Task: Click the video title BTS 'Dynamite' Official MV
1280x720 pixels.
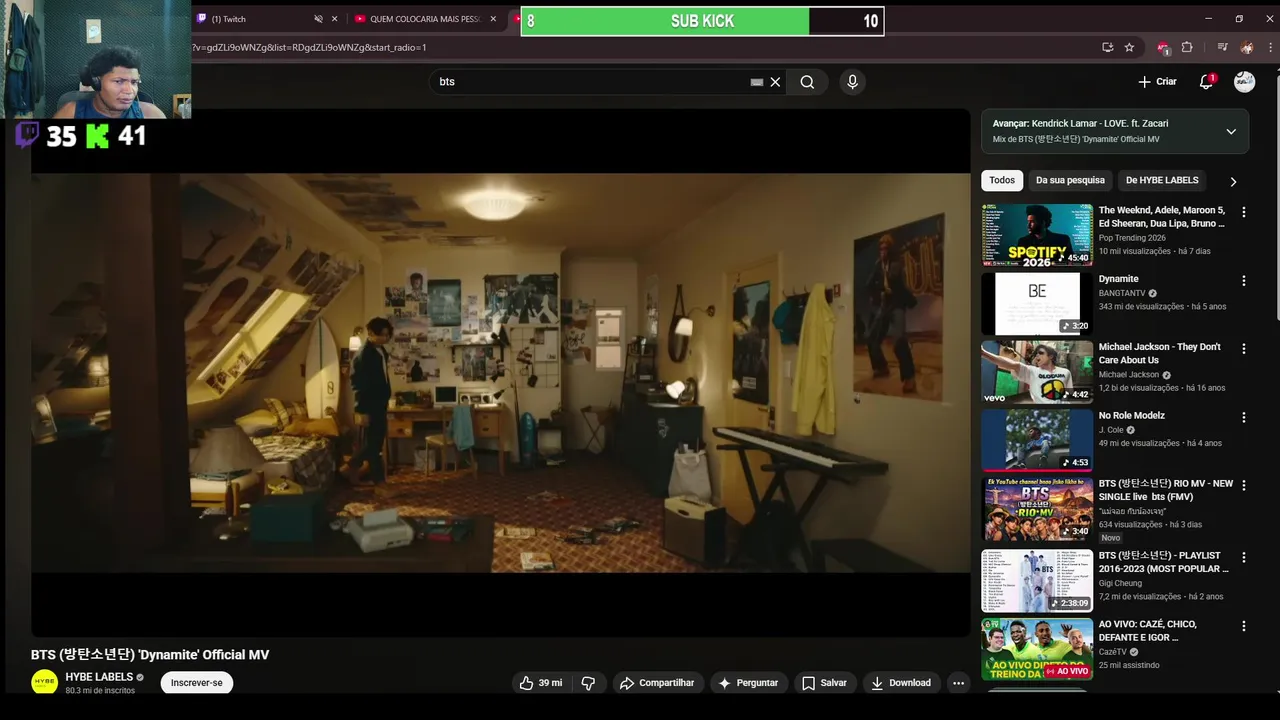Action: click(150, 655)
